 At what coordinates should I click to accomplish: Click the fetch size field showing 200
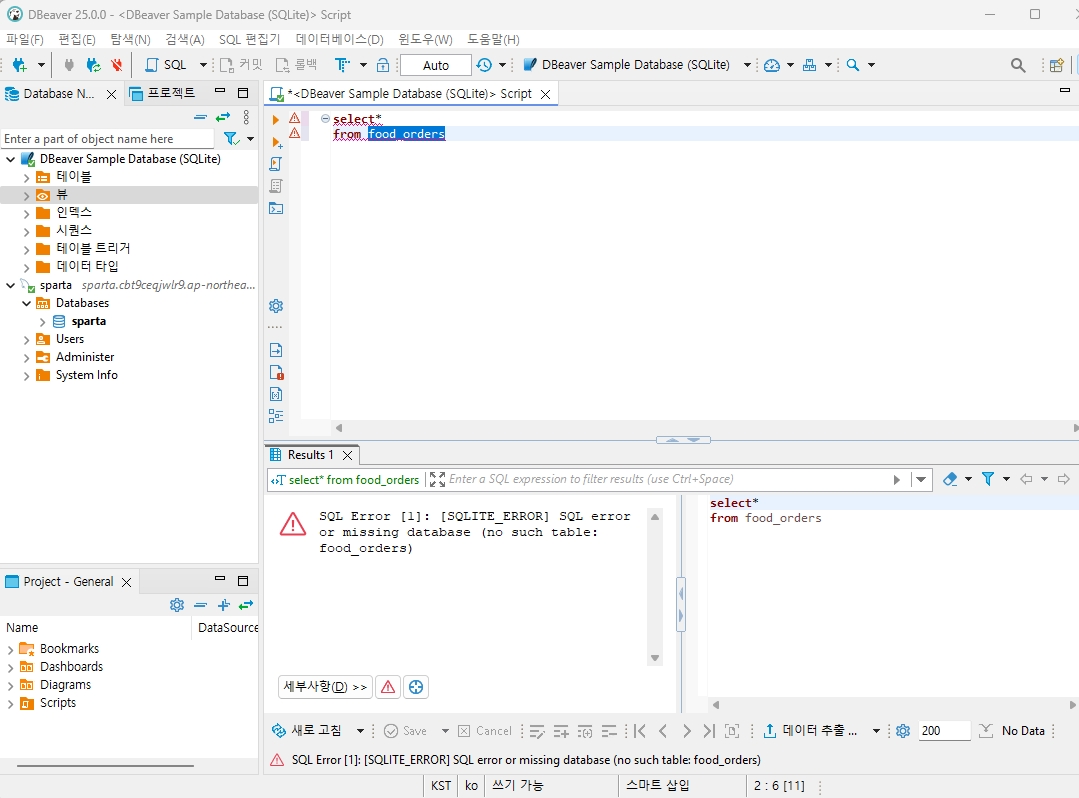(x=944, y=731)
